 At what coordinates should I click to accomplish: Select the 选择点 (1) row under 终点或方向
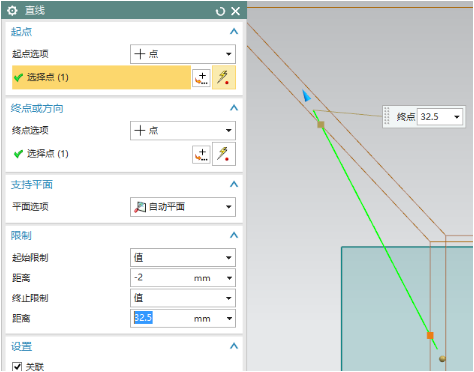pyautogui.click(x=101, y=154)
